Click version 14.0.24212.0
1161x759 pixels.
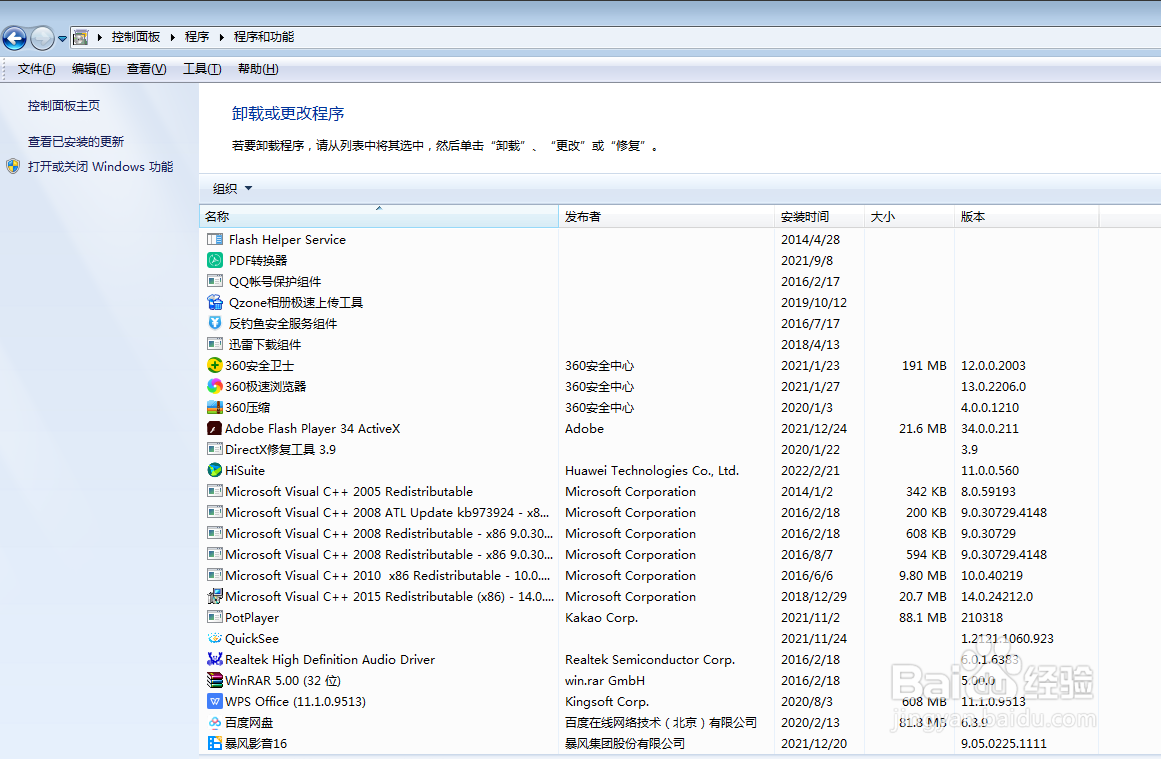pos(997,596)
